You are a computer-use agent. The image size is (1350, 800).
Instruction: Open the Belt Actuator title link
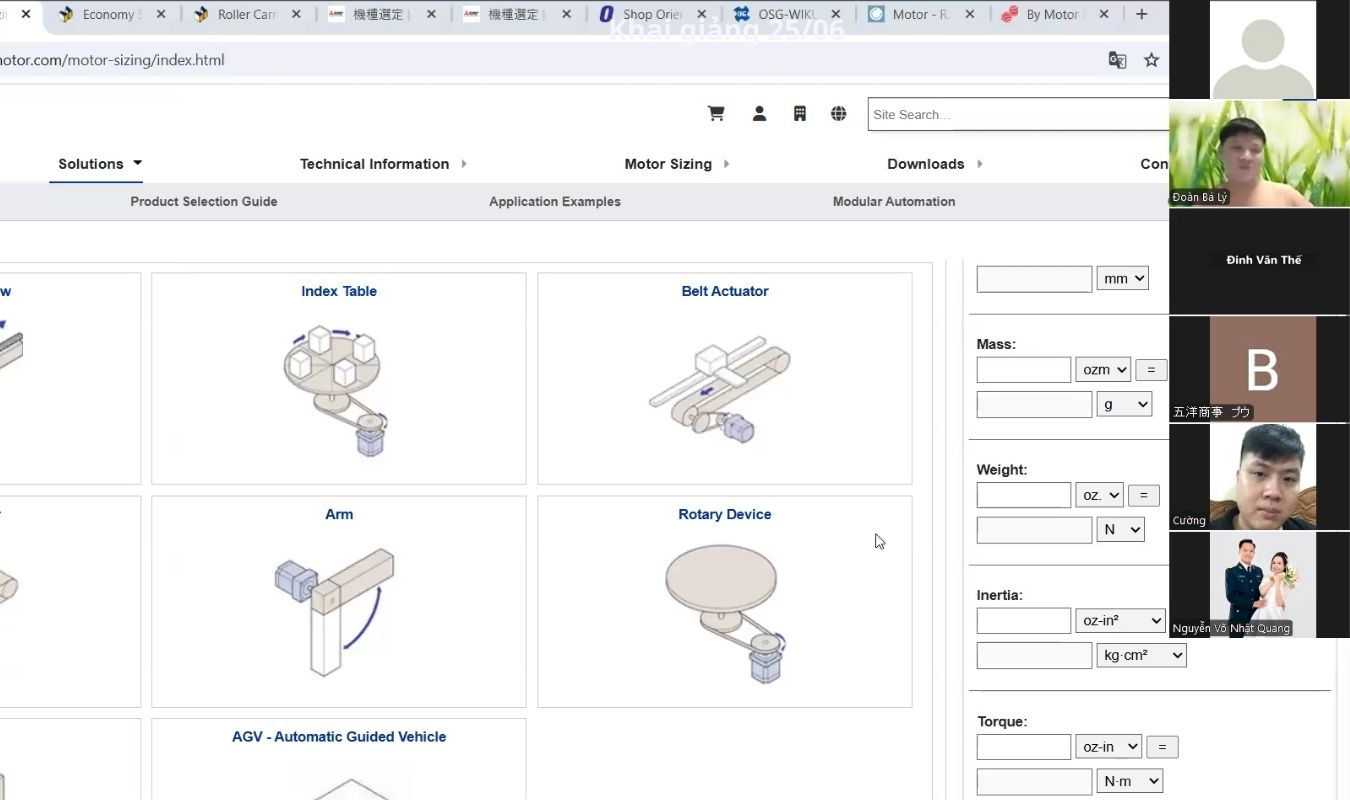725,291
